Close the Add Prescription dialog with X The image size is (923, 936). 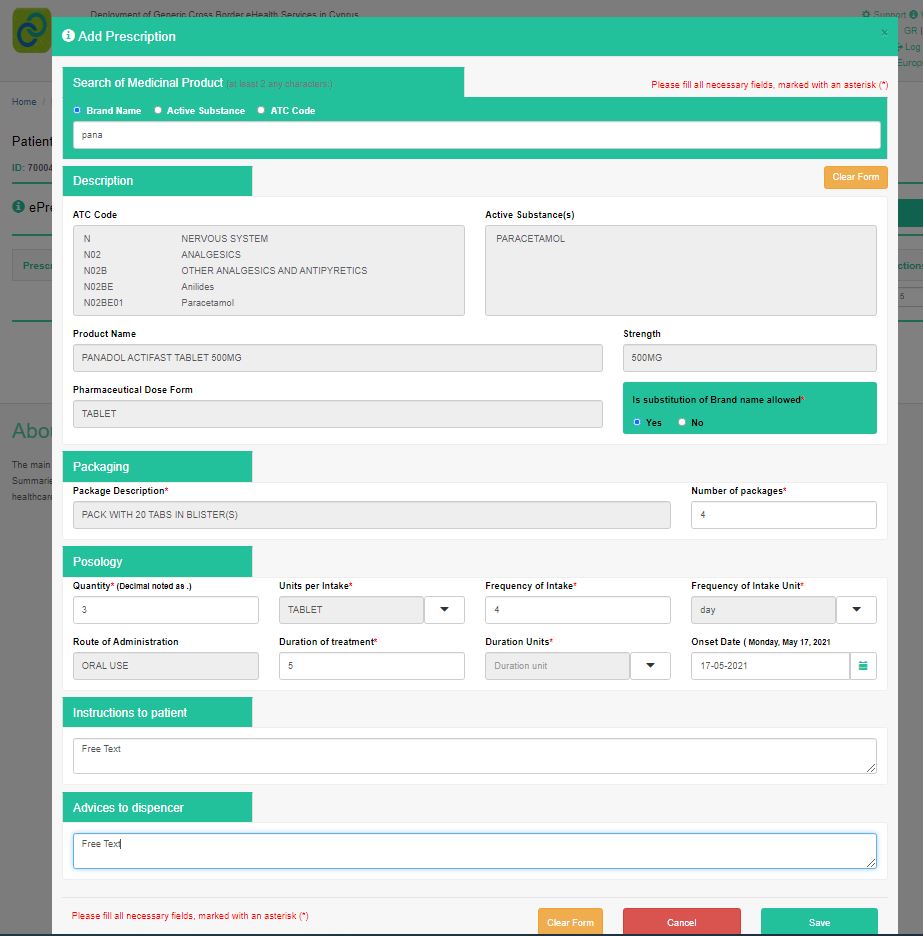click(x=884, y=32)
